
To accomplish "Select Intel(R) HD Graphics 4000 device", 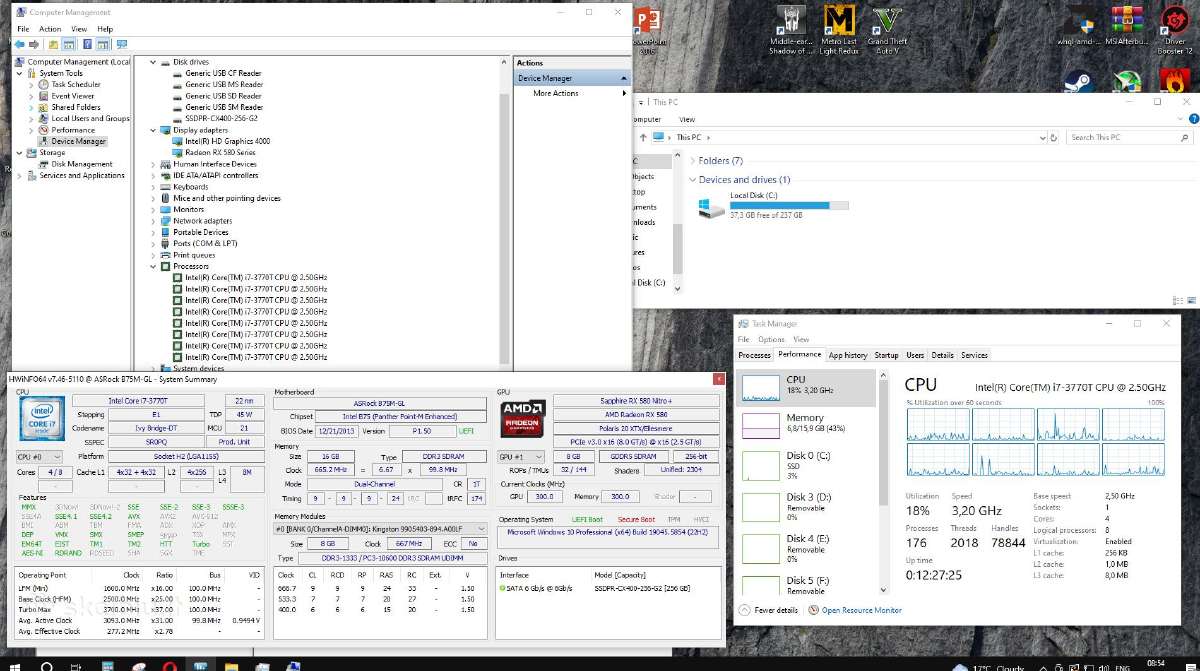I will point(221,141).
